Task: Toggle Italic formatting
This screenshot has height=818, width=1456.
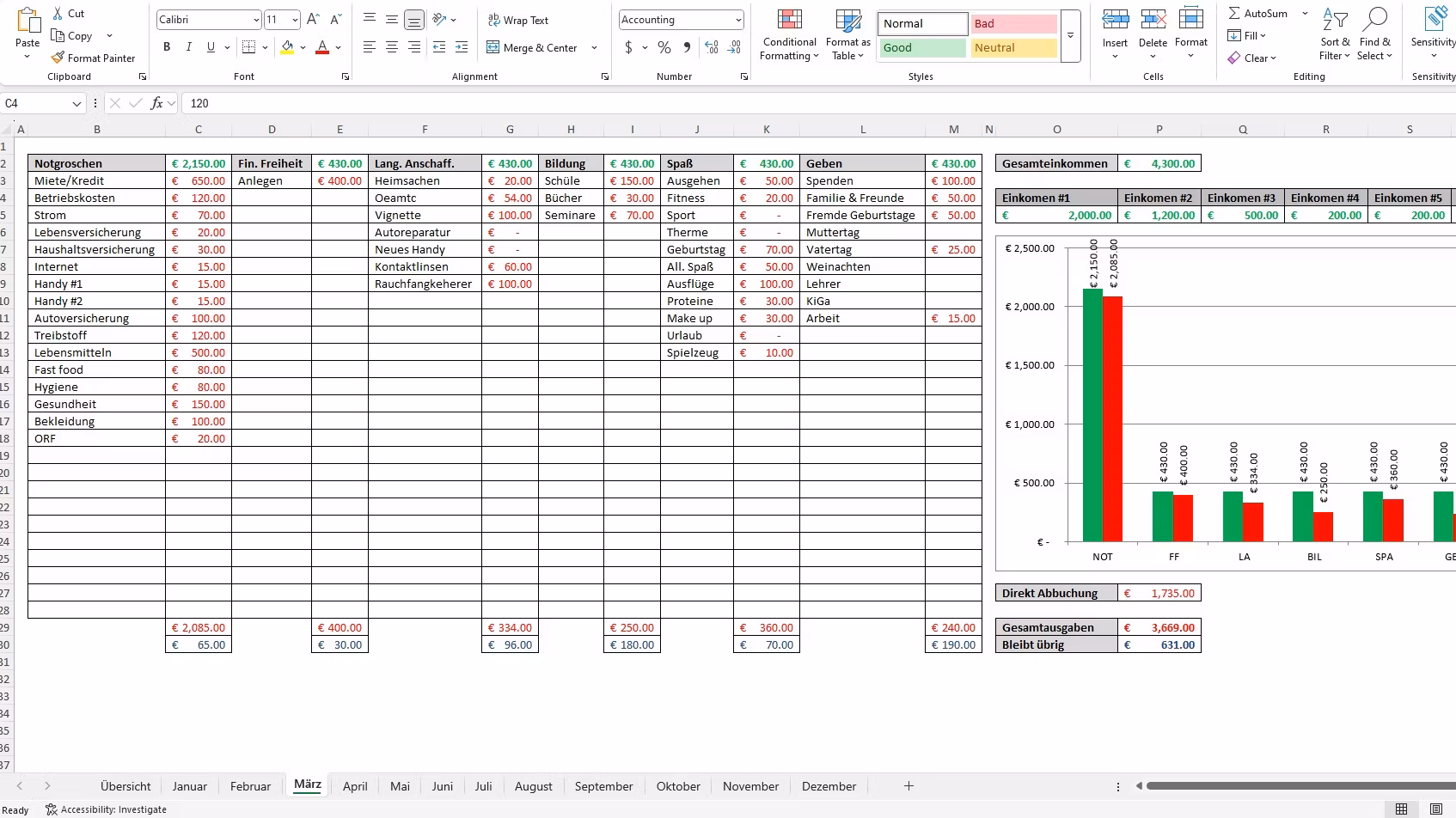Action: [x=189, y=48]
